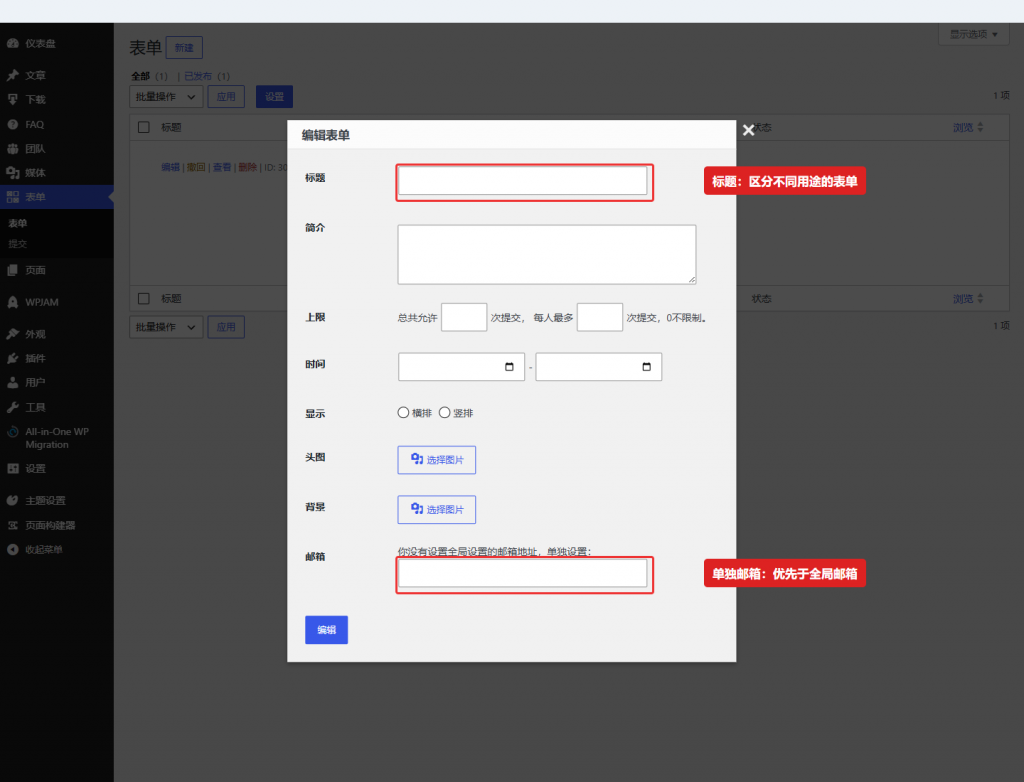Tick the select-all checkbox in table footer

pos(144,299)
